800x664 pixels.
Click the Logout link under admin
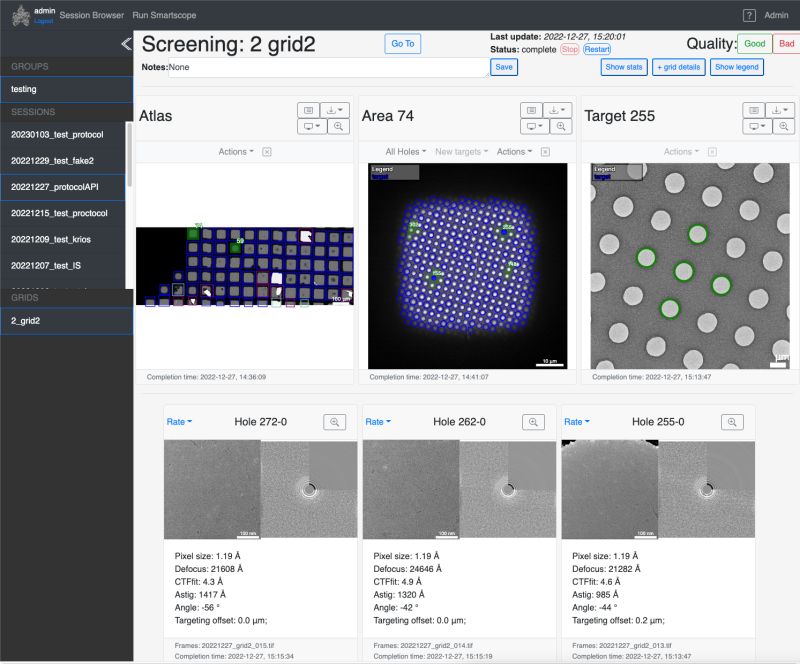43,21
